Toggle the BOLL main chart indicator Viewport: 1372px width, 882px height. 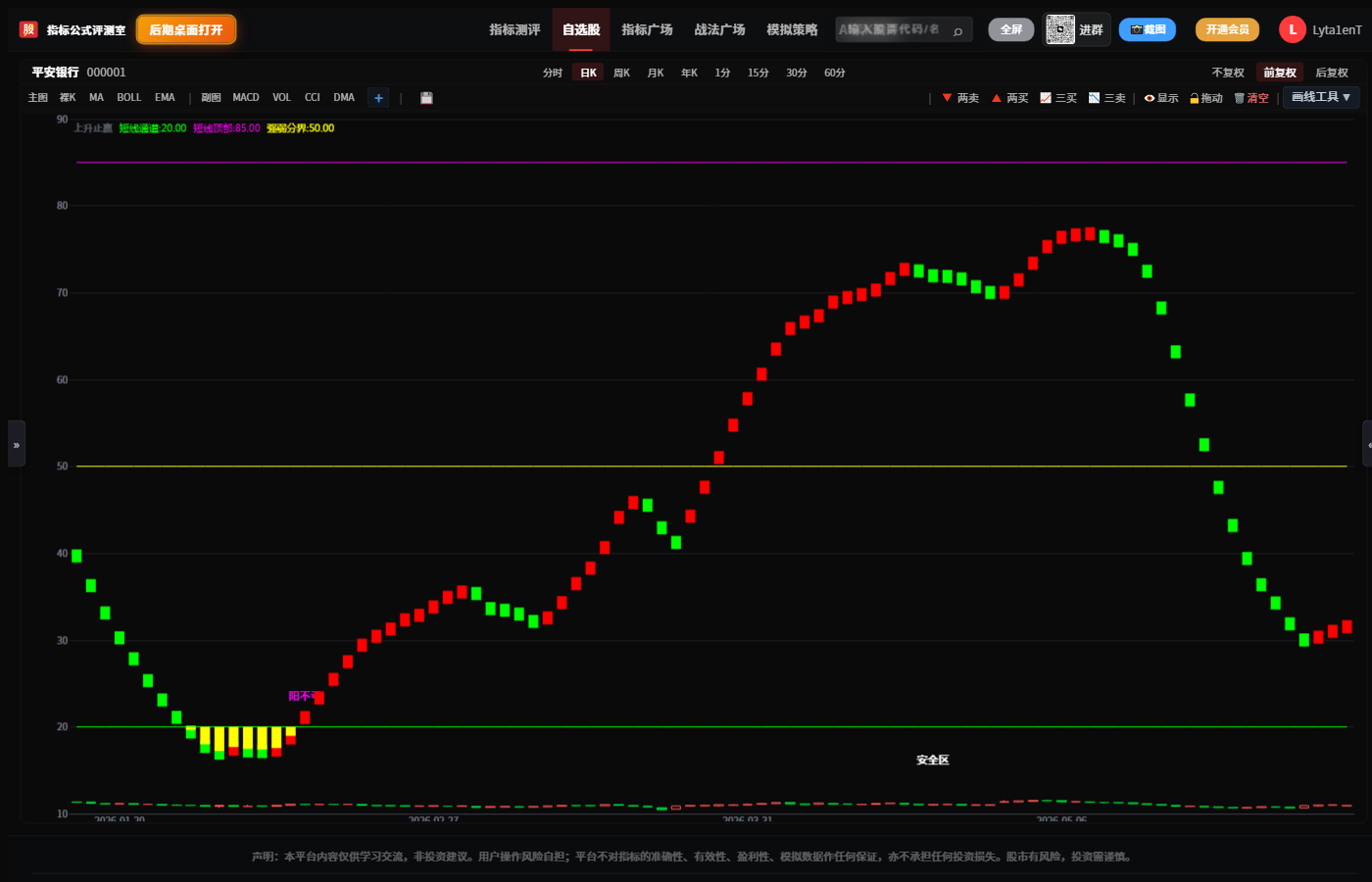tap(129, 98)
